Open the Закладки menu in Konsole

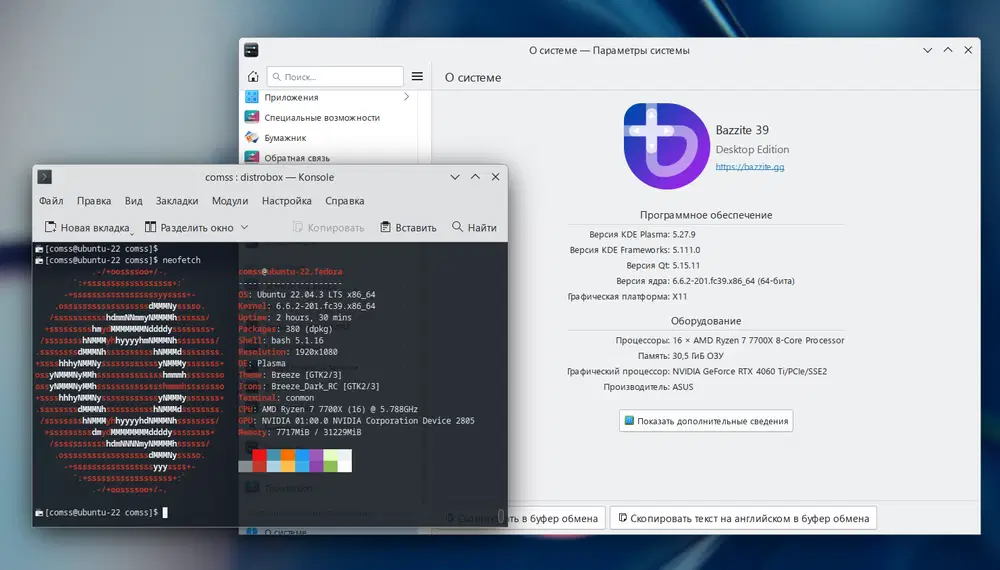[x=177, y=201]
